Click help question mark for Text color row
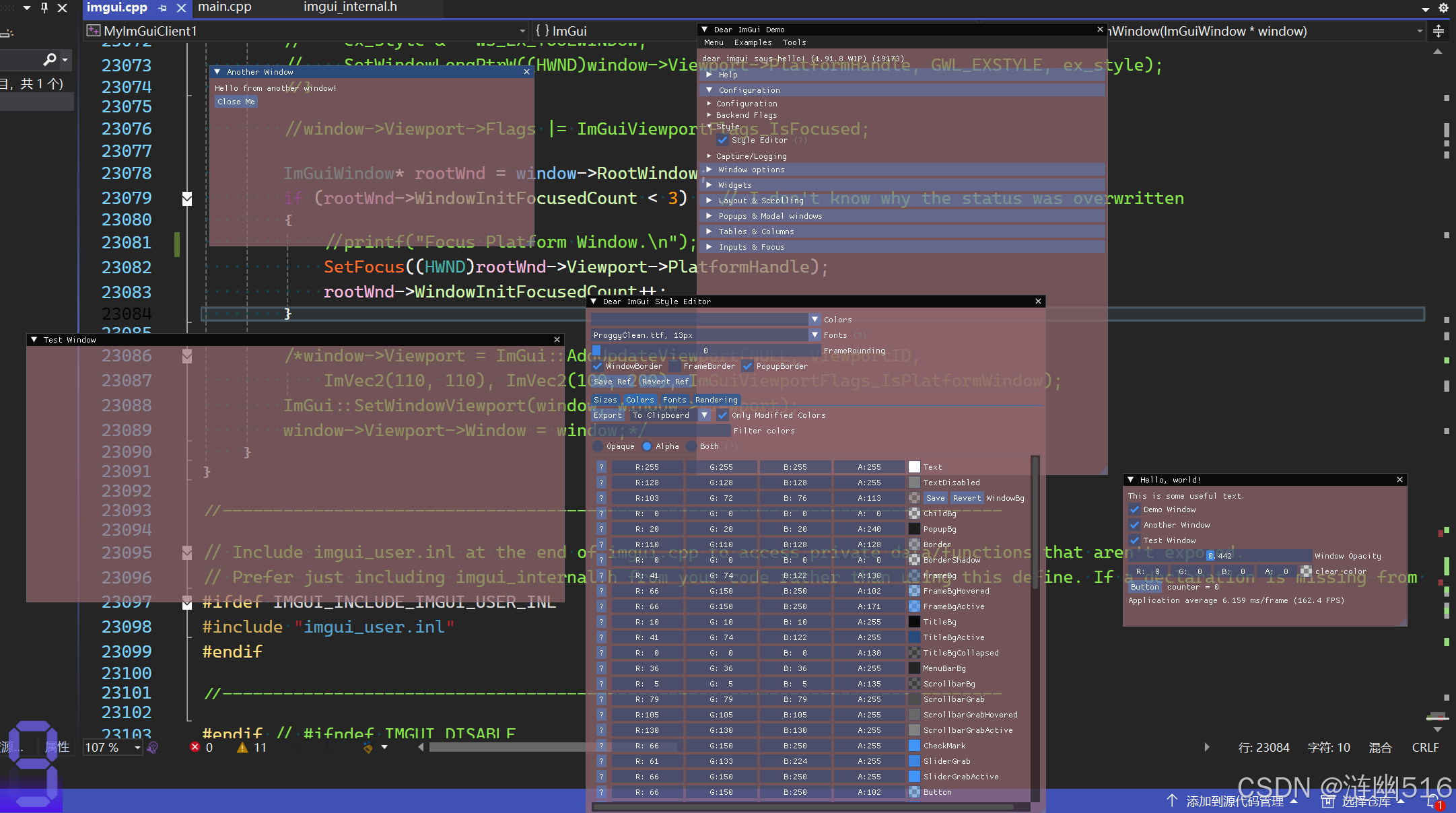 (x=601, y=467)
